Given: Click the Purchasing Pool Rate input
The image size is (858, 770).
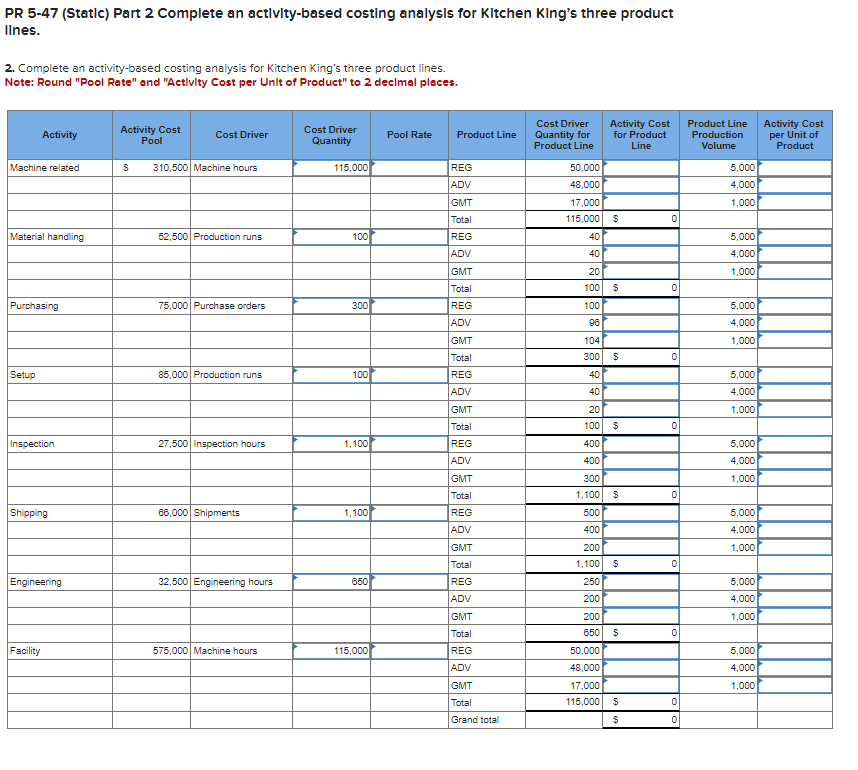Looking at the screenshot, I should pos(409,306).
